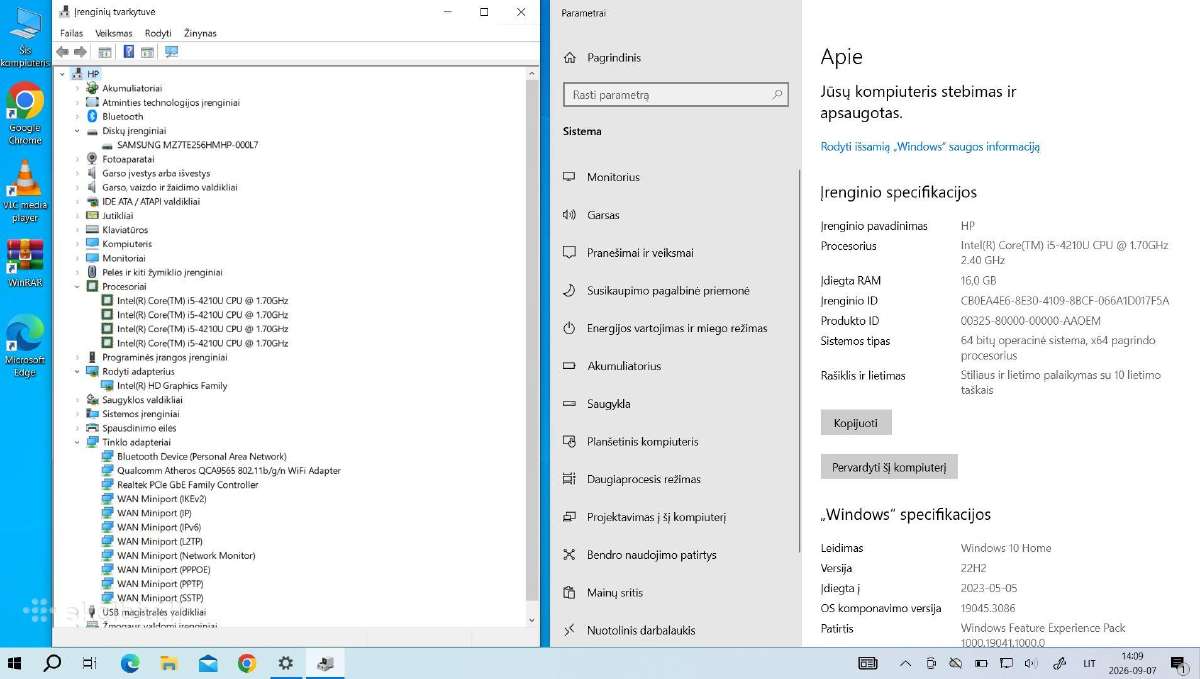Collapse the Procesoriai category
The width and height of the screenshot is (1200, 679).
pos(77,286)
